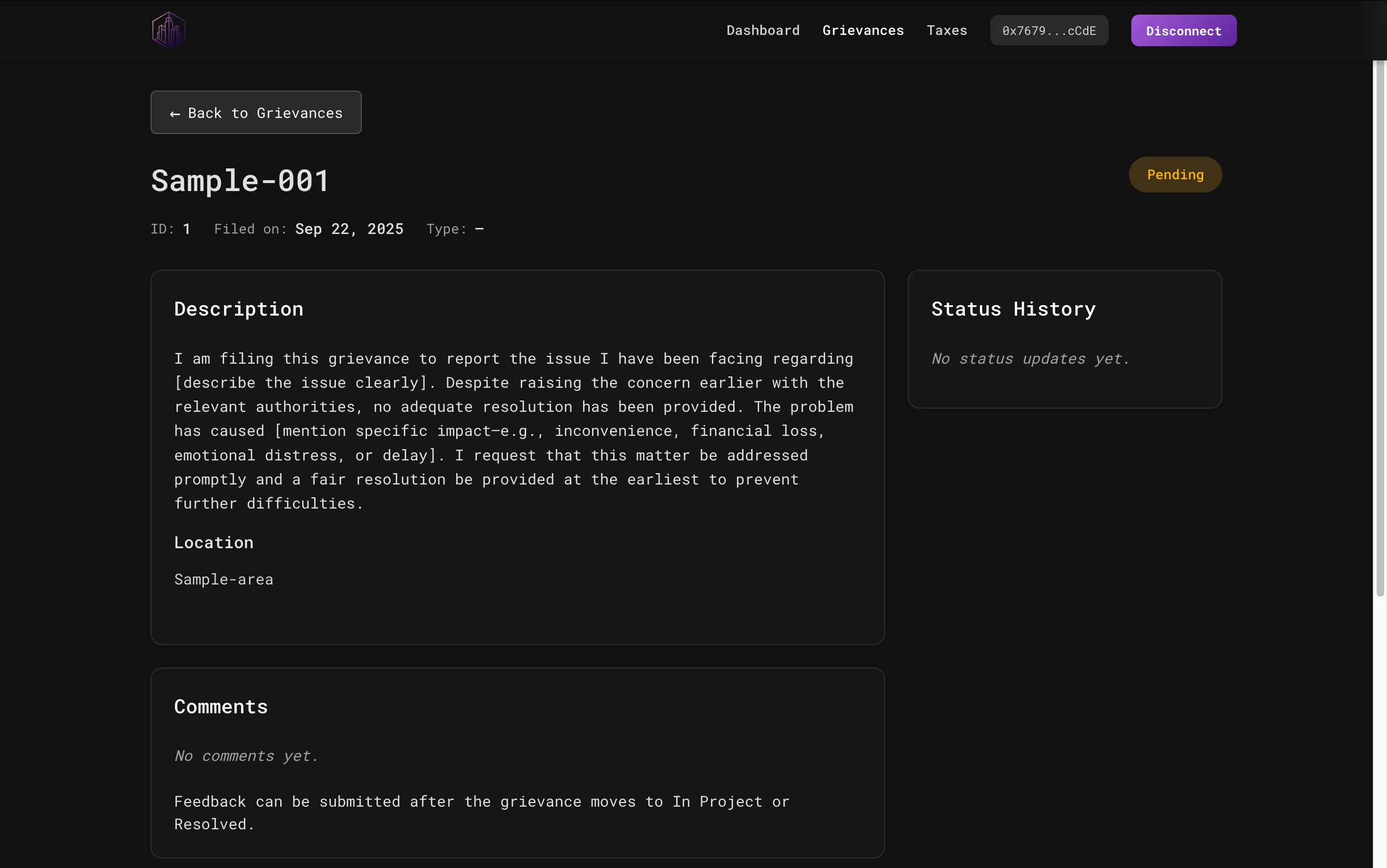Click the Sample-area location text

pyautogui.click(x=223, y=580)
